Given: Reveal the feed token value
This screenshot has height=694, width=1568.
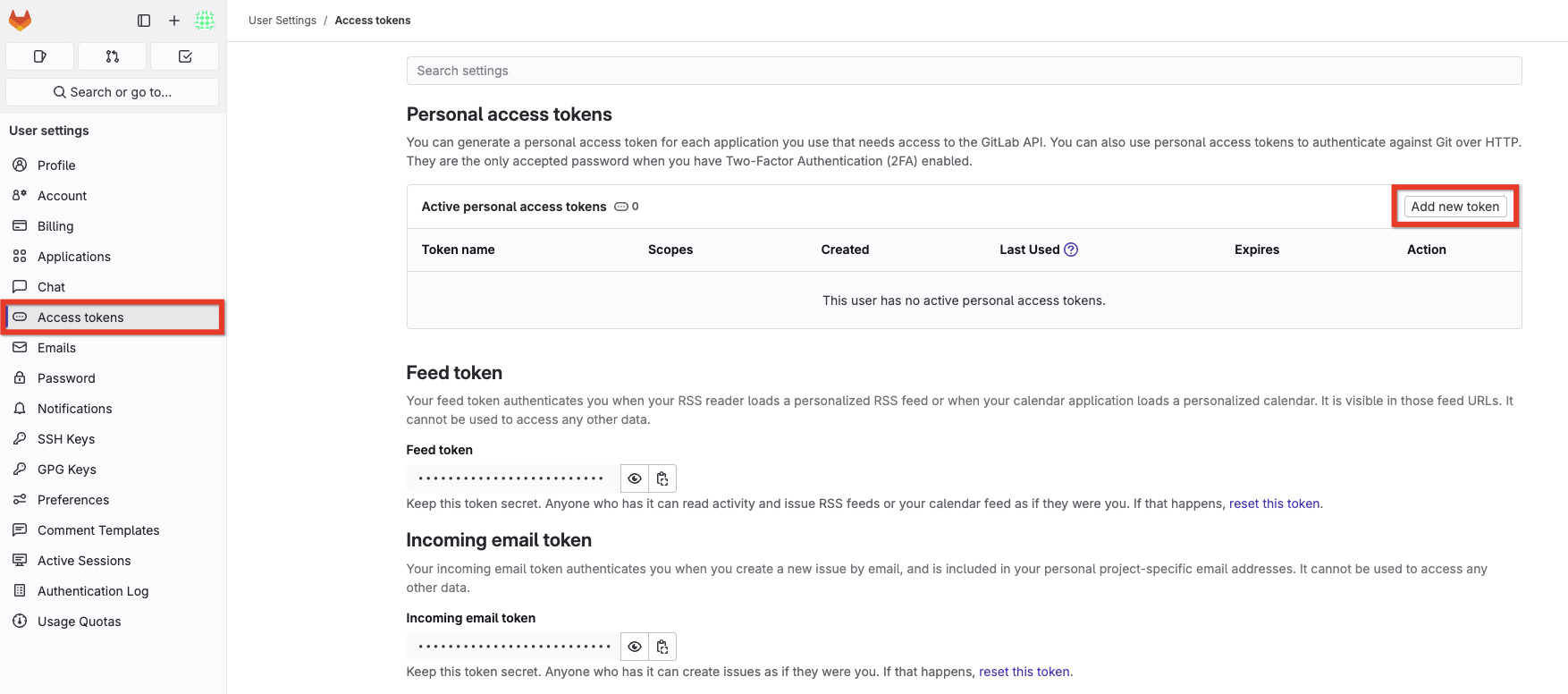Looking at the screenshot, I should click(635, 478).
